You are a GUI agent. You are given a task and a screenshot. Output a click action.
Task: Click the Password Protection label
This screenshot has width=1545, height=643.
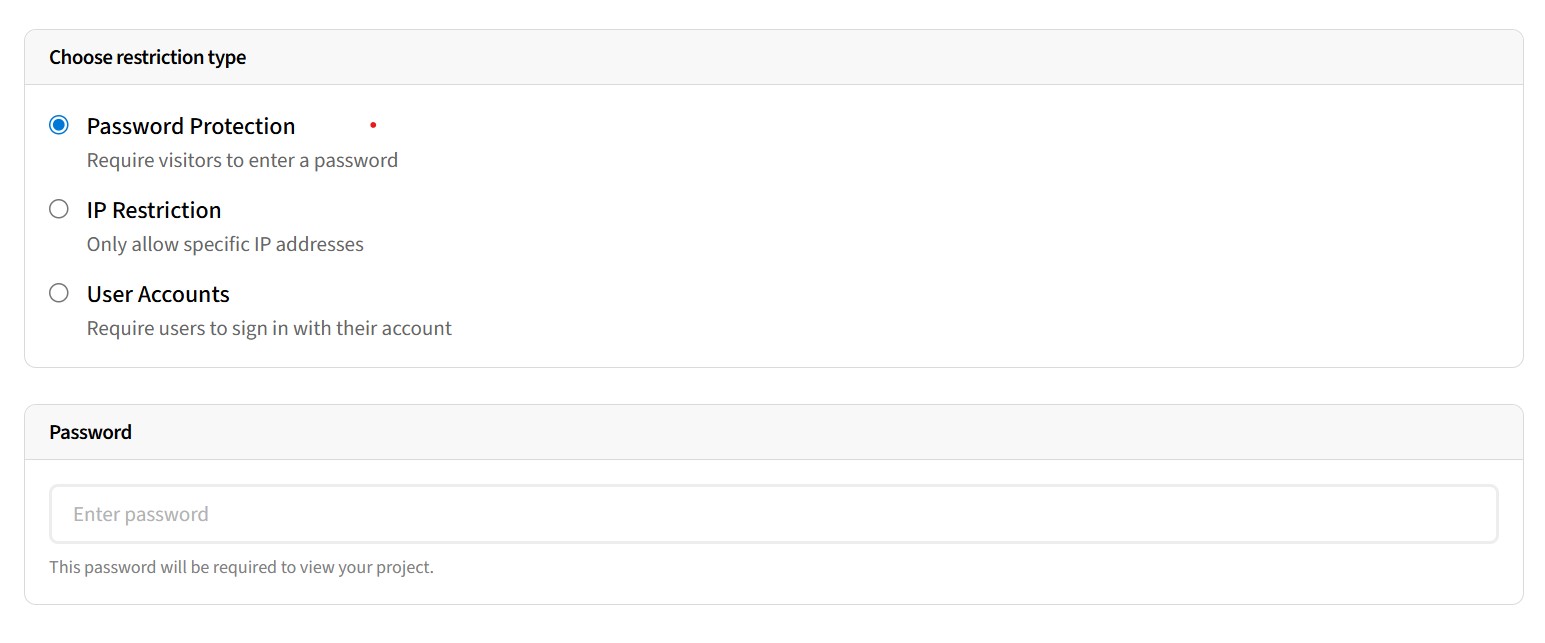[191, 126]
